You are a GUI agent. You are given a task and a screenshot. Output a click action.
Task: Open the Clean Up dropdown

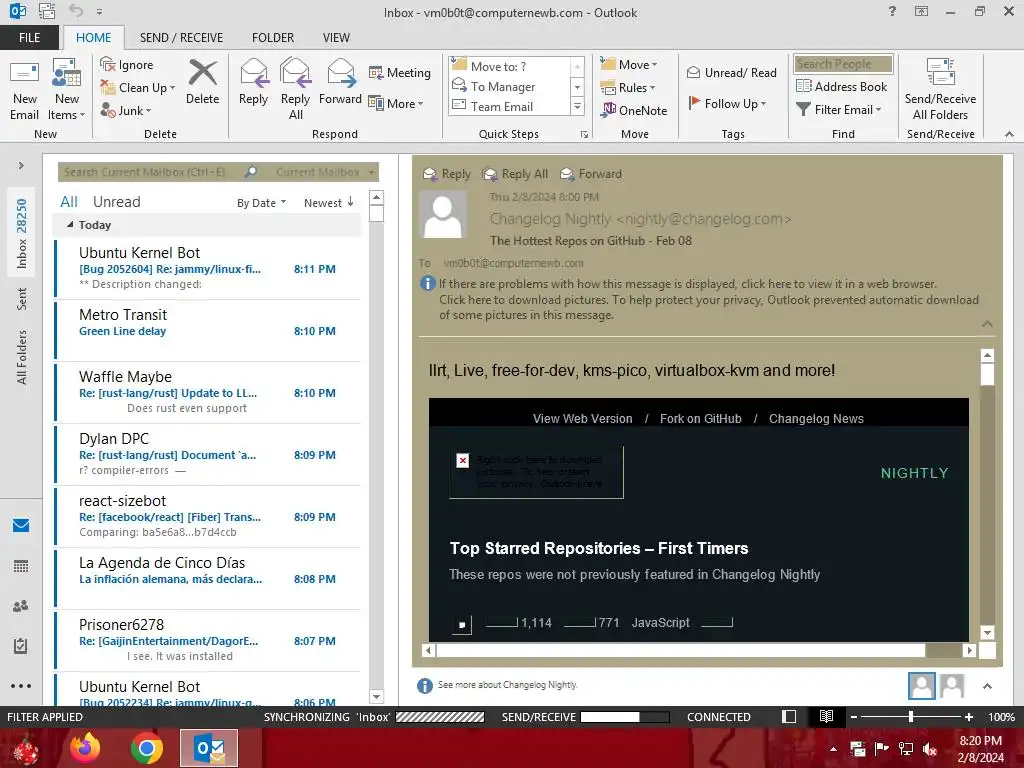(138, 88)
